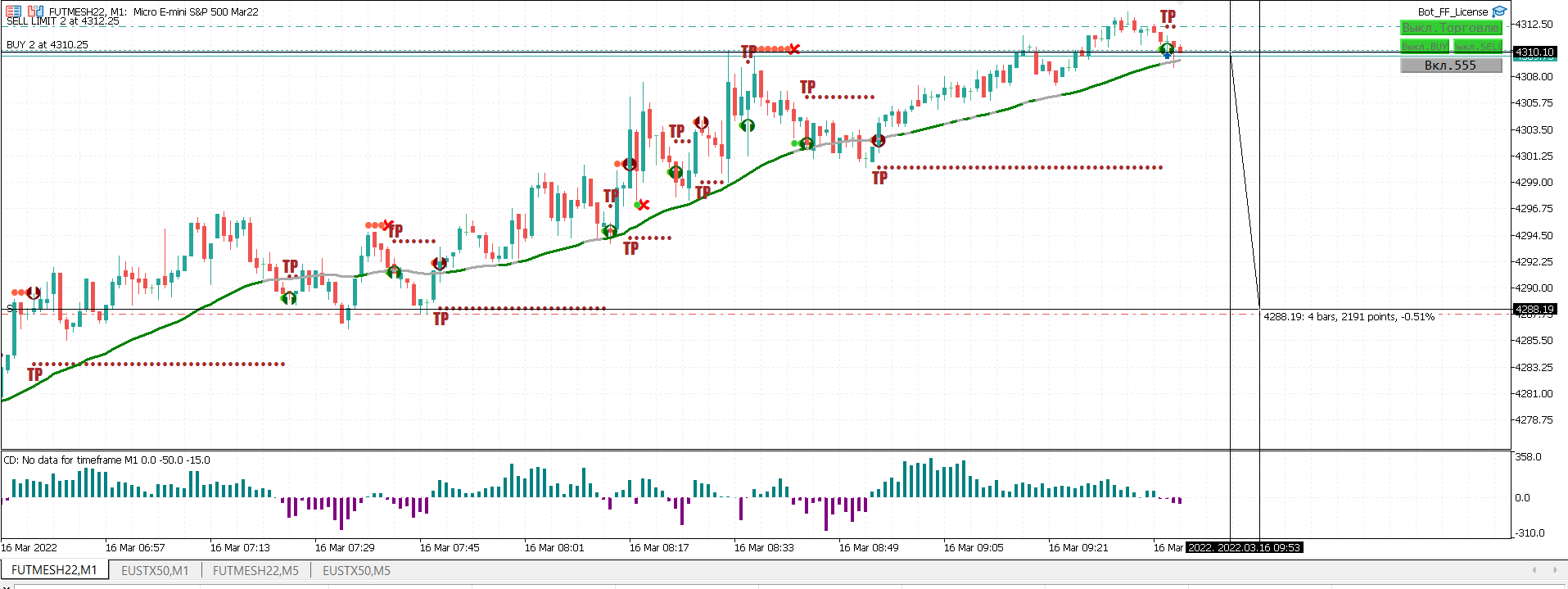
Task: Click the 16 Mar 09:21 time axis label
Action: click(1078, 548)
